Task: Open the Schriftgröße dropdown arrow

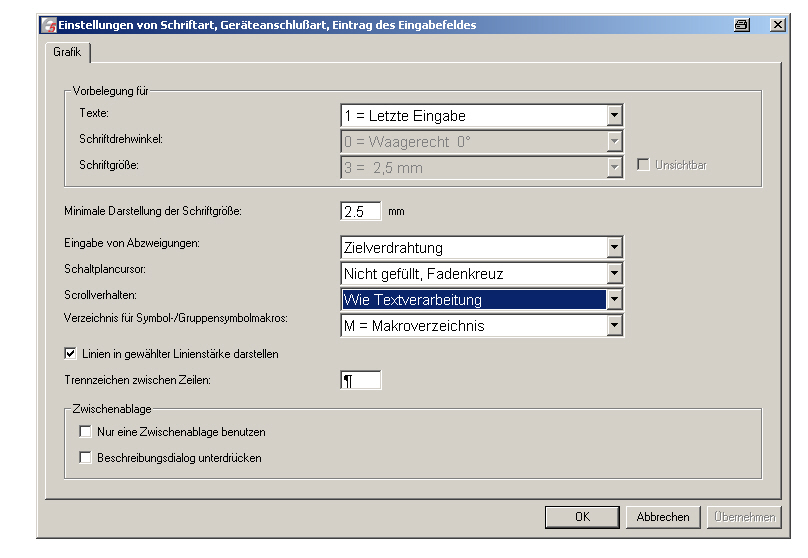Action: [x=614, y=167]
